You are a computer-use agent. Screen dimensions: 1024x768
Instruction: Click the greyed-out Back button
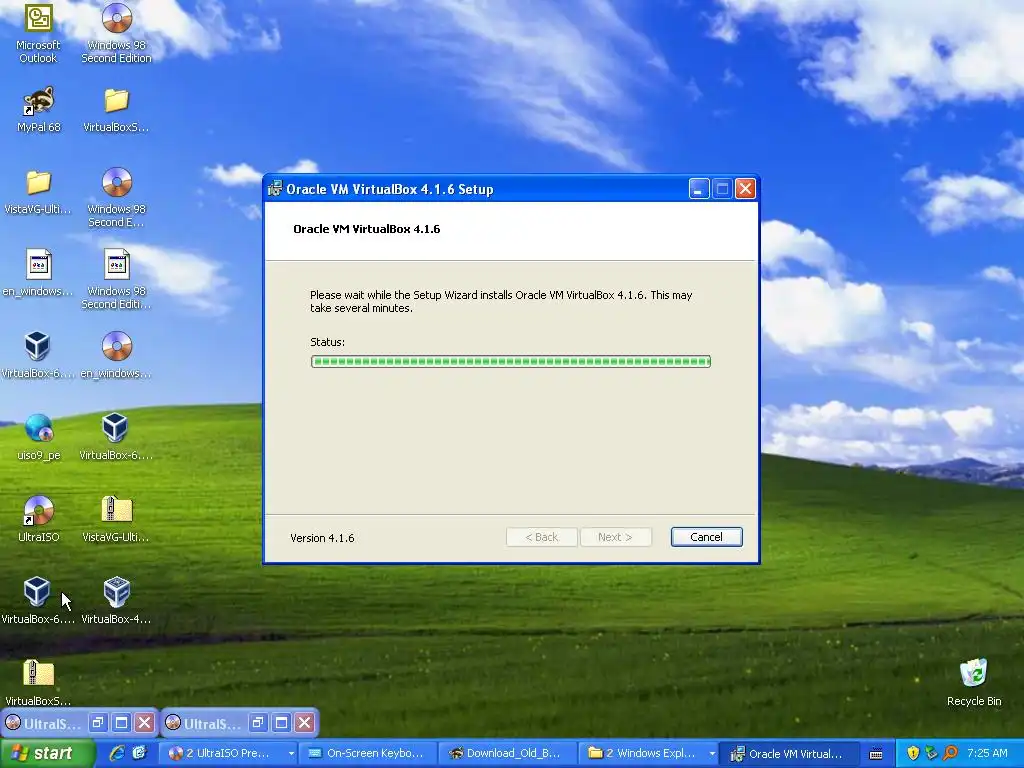tap(541, 537)
